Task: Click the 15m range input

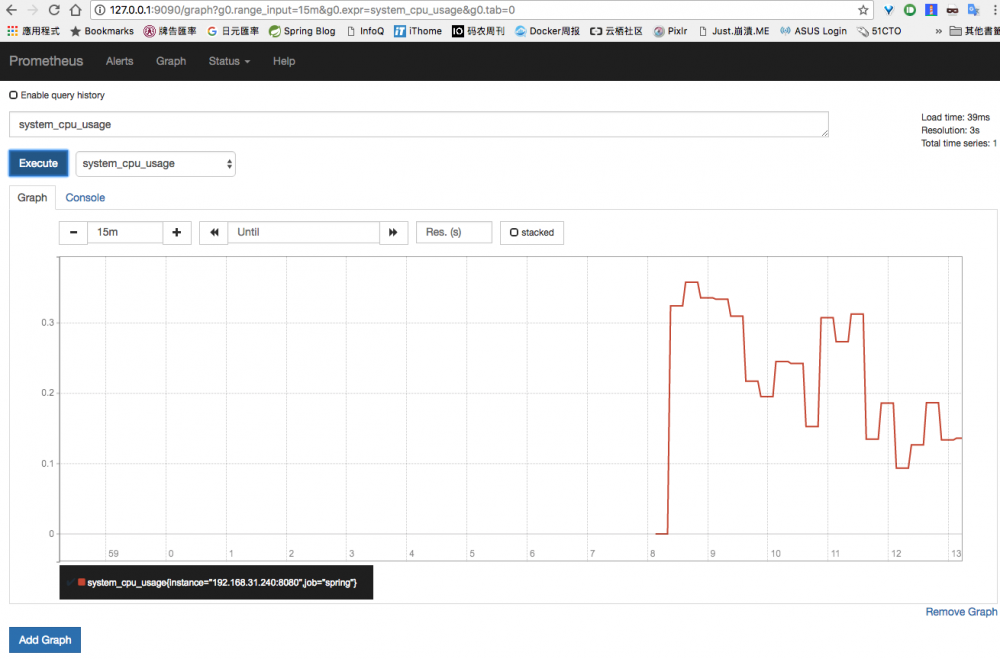Action: click(125, 232)
